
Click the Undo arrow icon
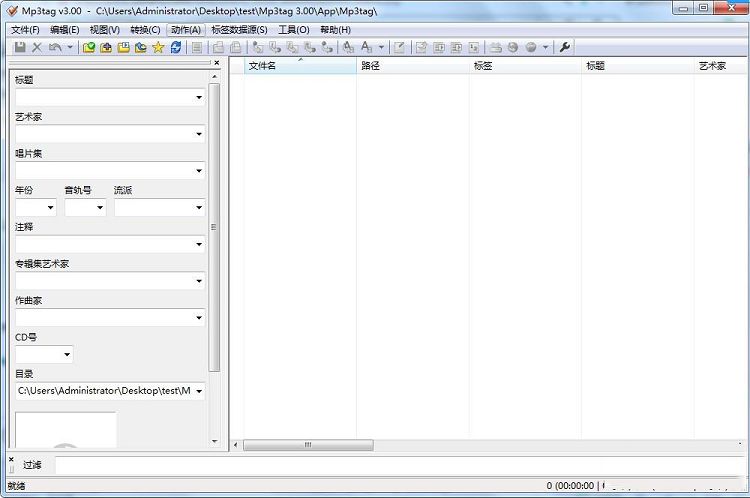(55, 47)
